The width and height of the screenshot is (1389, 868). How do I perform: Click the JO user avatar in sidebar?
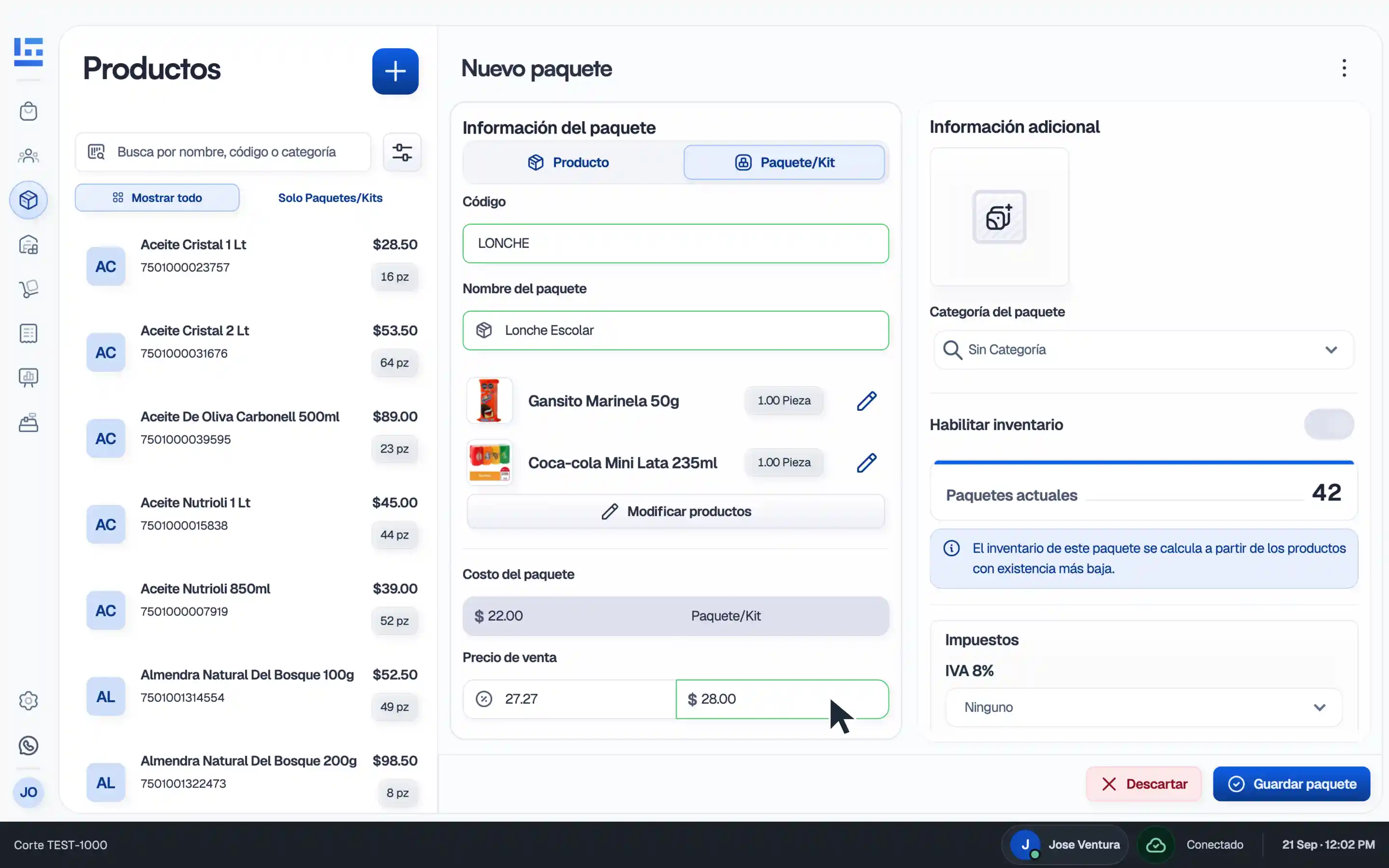point(28,792)
